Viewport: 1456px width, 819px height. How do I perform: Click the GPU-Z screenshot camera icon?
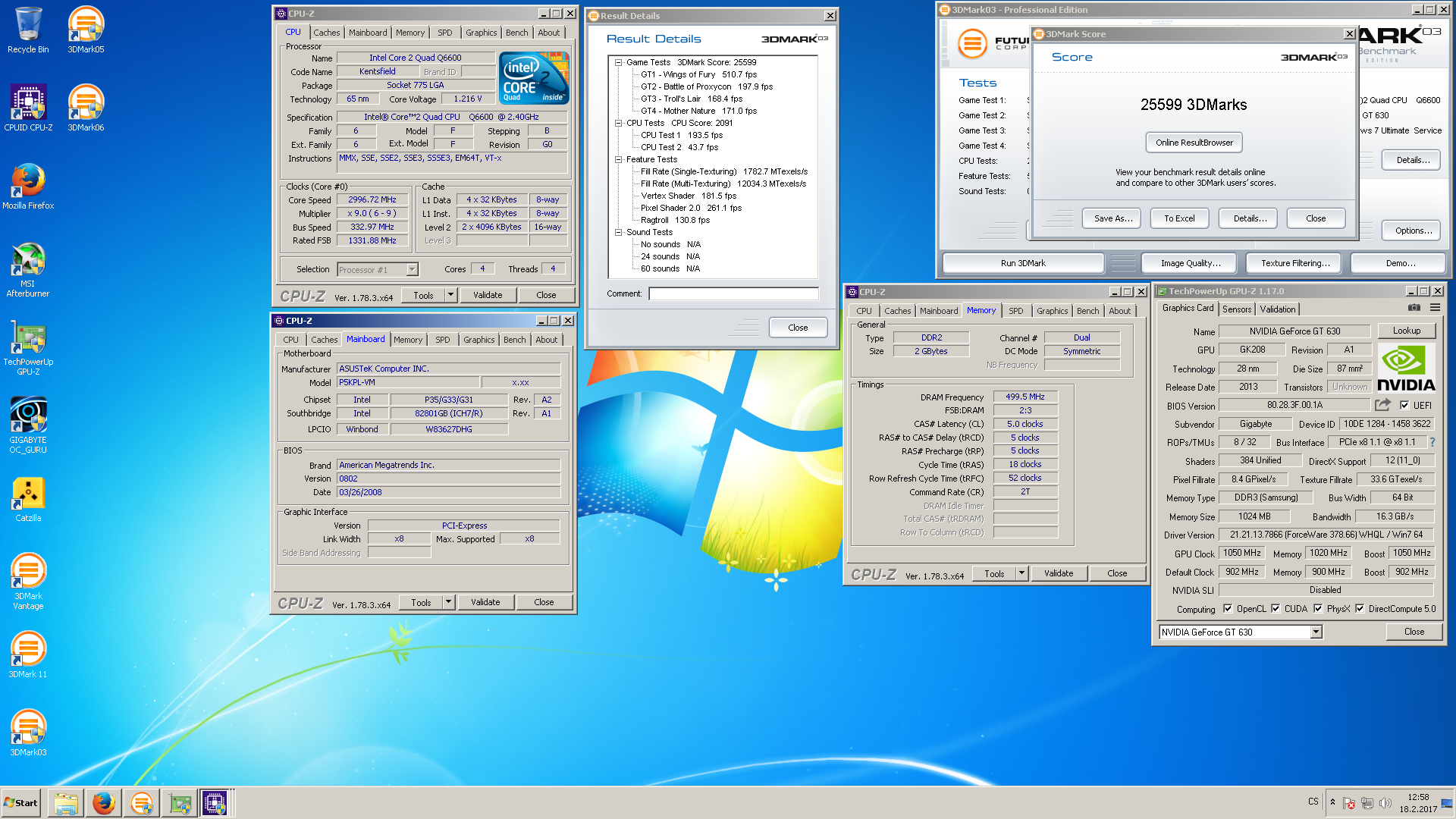[x=1414, y=308]
